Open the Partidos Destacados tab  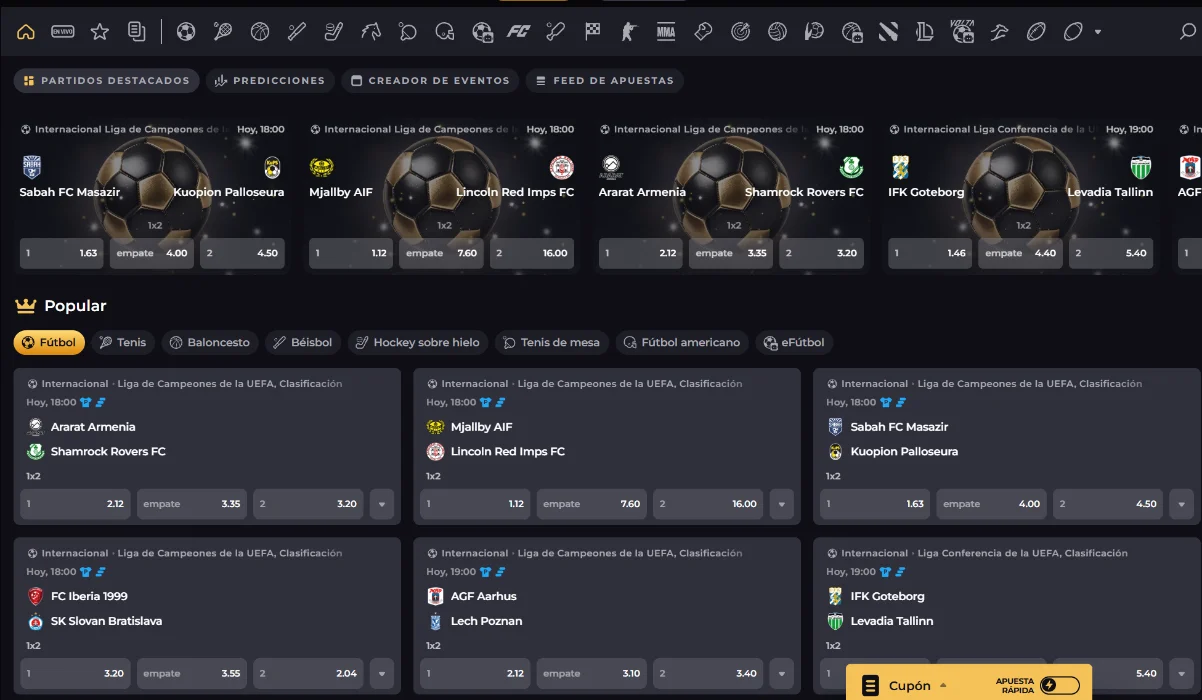coord(107,80)
